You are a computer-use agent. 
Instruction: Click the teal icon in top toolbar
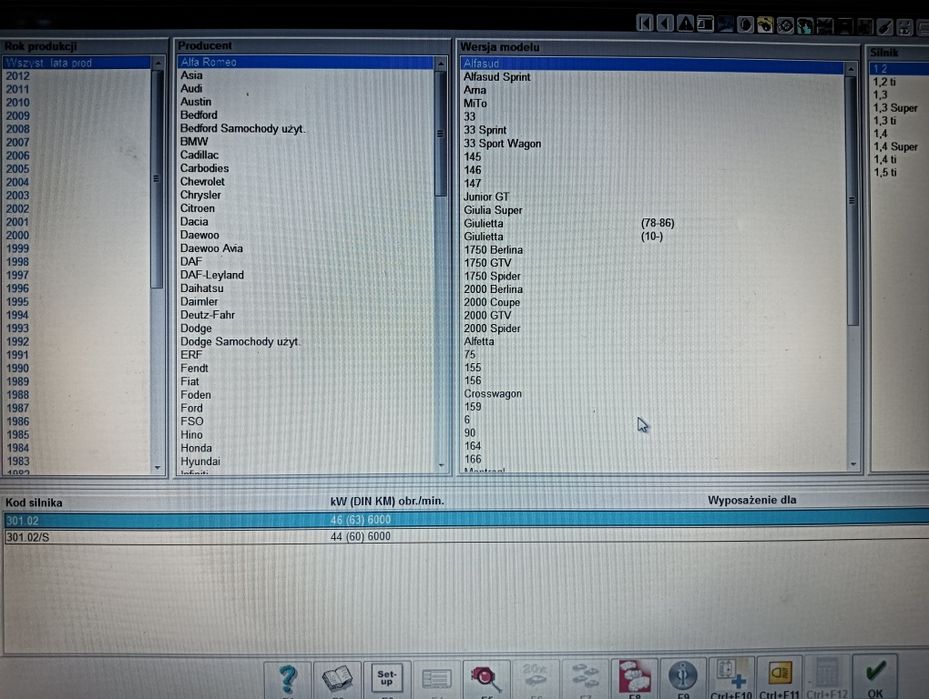click(x=805, y=25)
